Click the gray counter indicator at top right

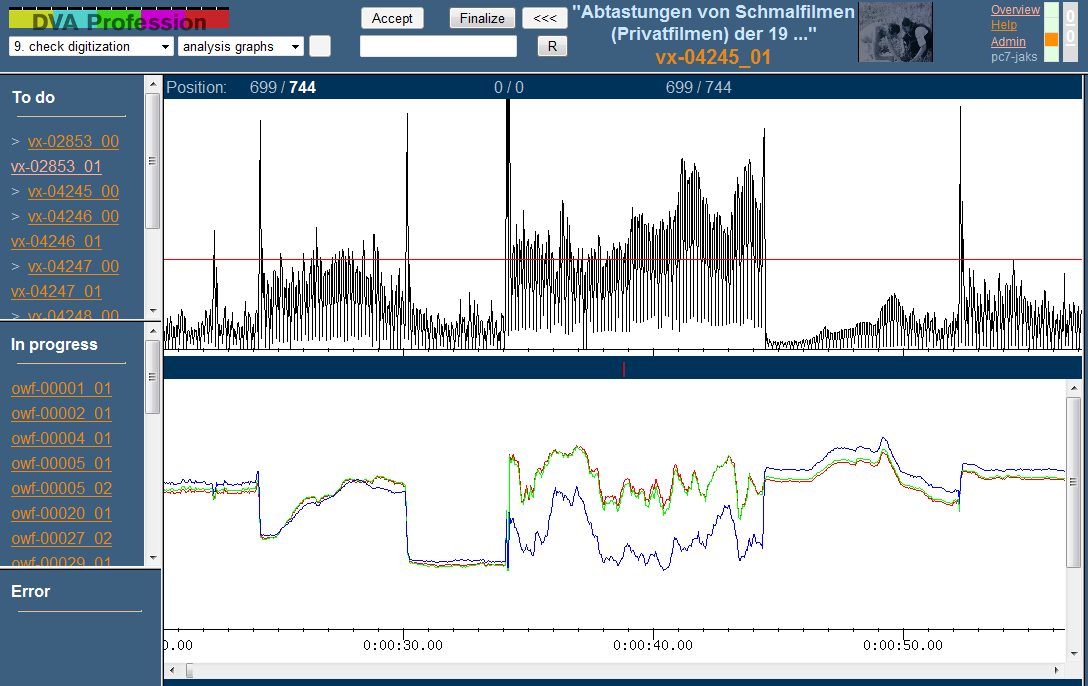click(1070, 31)
